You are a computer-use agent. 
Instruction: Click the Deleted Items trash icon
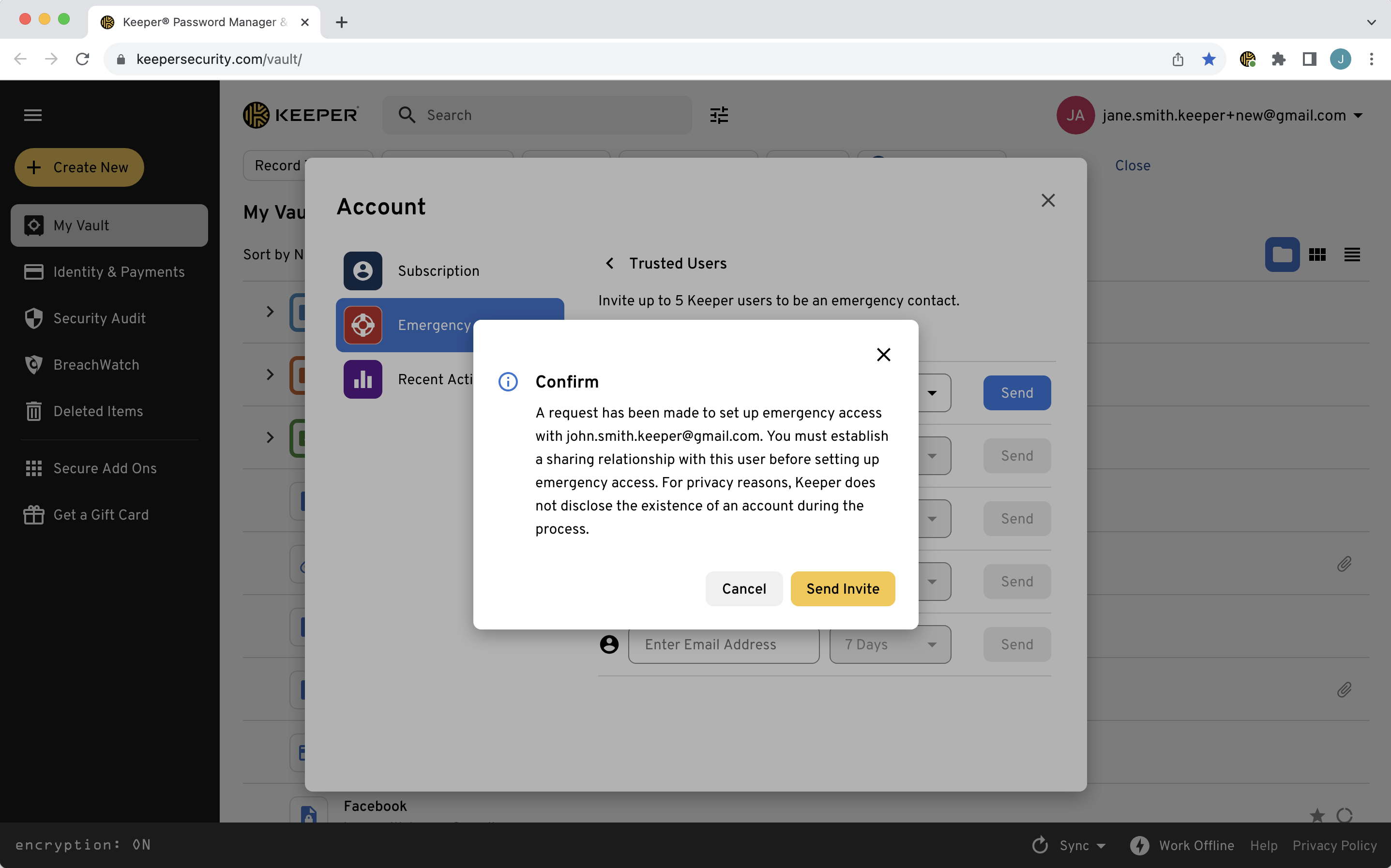(x=34, y=411)
